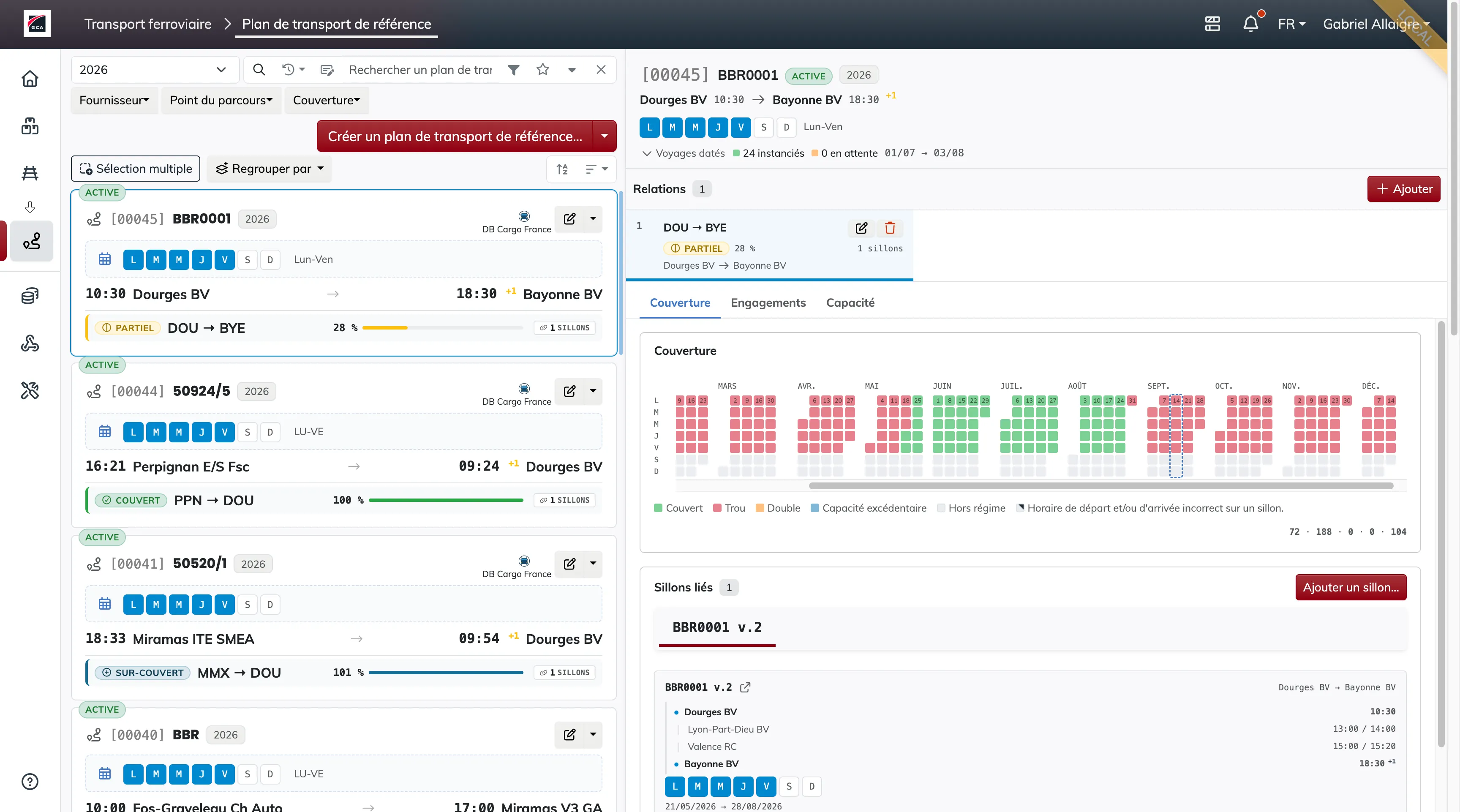The image size is (1460, 812).
Task: Click the PPN → DOU 100% coverage bar
Action: (446, 500)
